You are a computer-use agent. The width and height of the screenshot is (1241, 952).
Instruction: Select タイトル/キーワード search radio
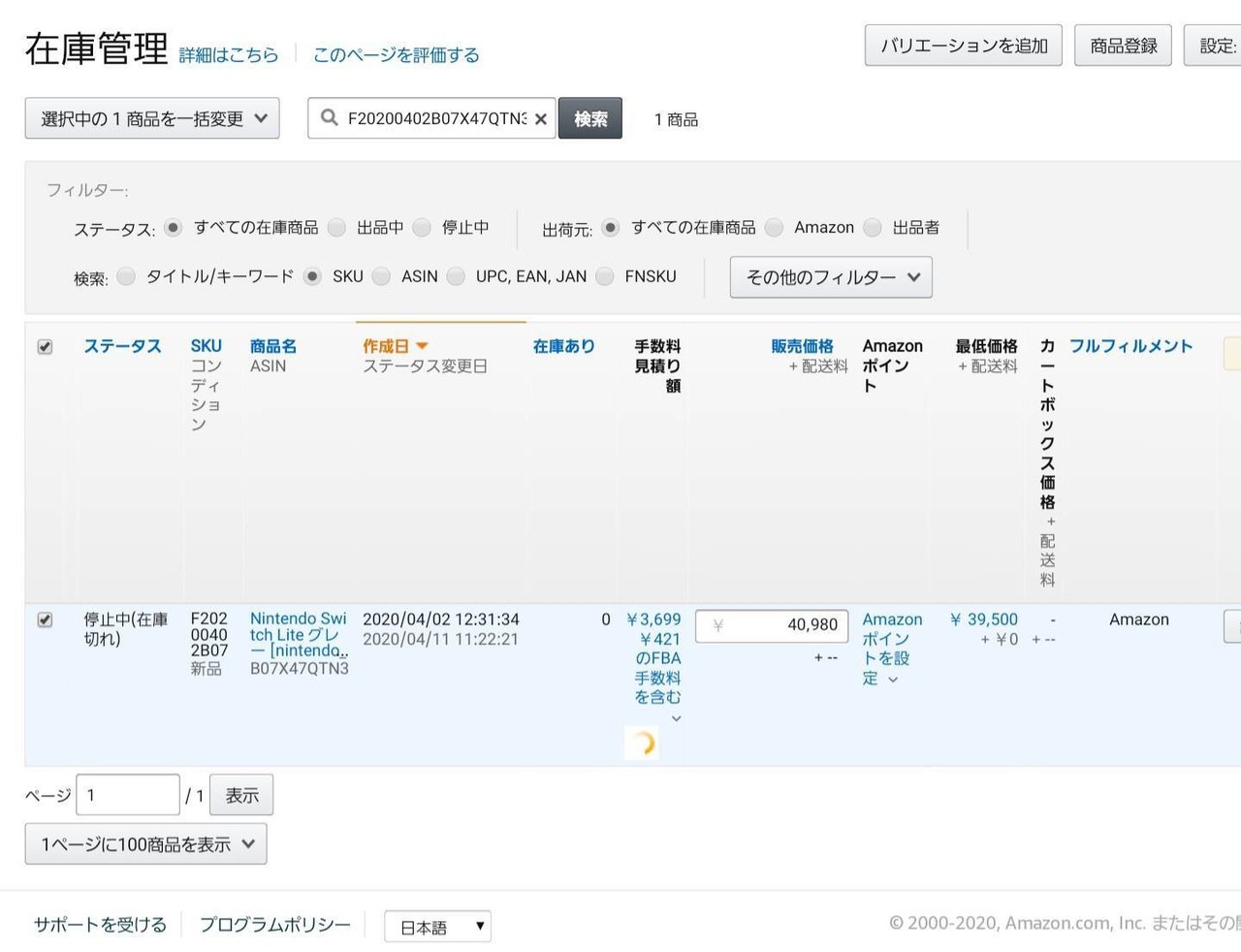(x=126, y=277)
